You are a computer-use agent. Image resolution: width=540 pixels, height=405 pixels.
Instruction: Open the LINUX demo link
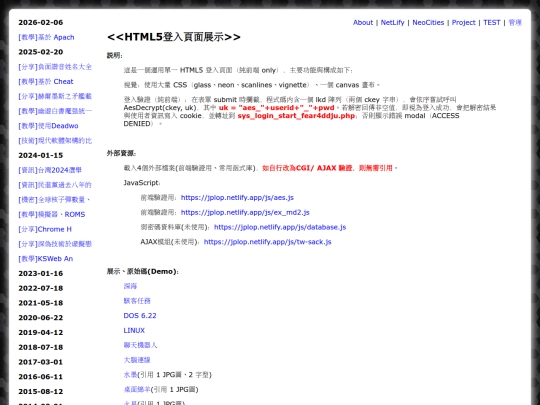coord(134,331)
